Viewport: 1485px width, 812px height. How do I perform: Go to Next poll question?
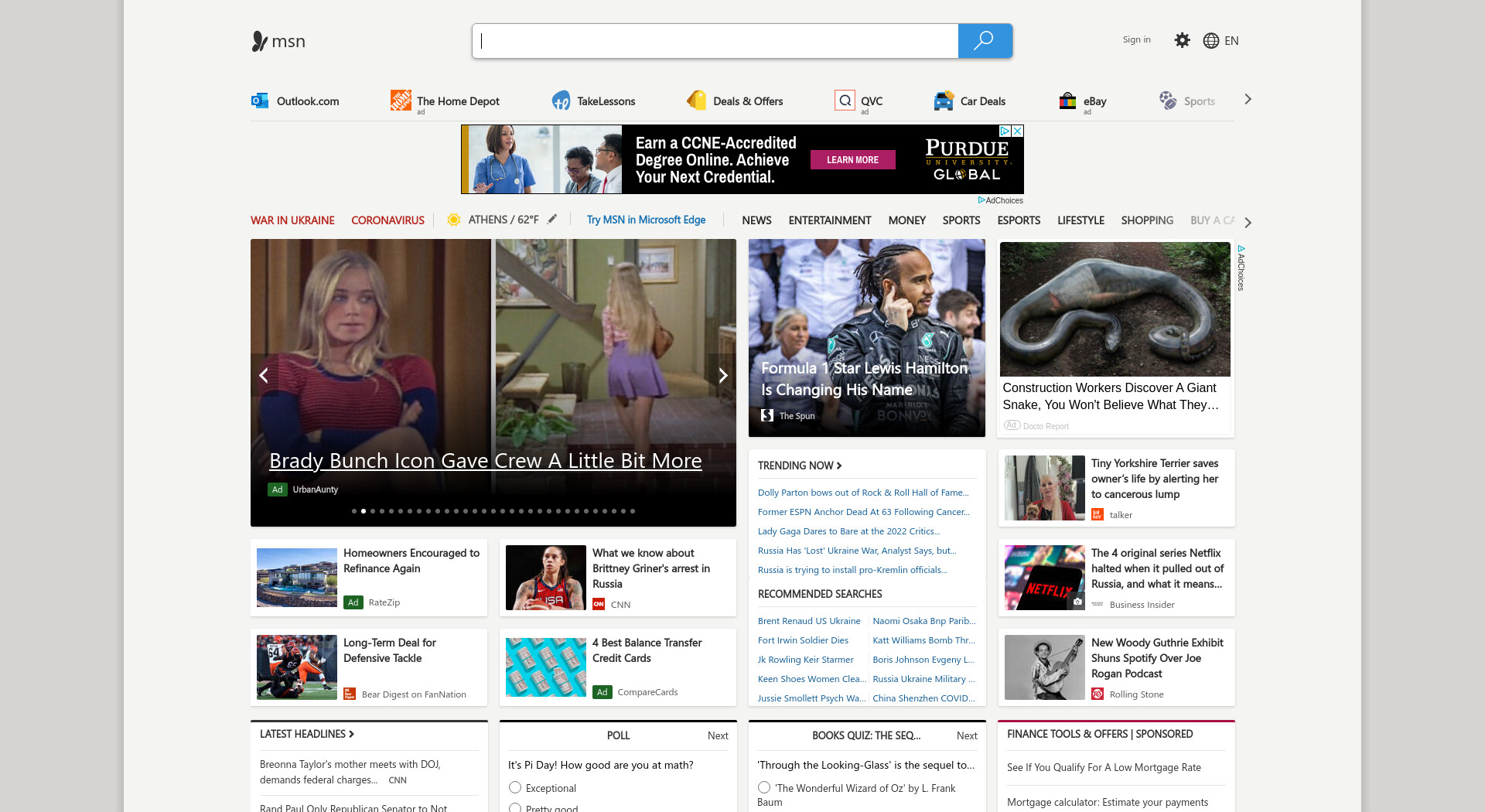click(718, 735)
